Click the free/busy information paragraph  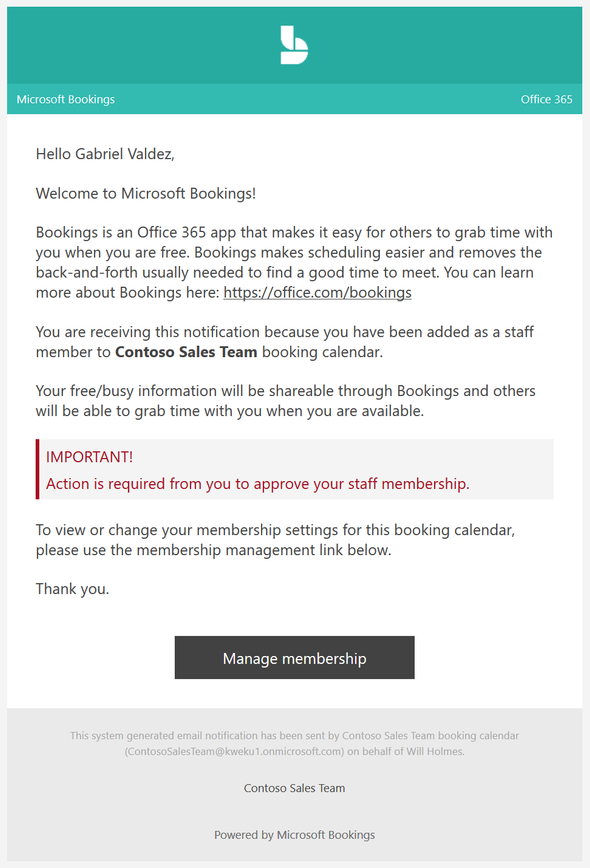[x=286, y=401]
